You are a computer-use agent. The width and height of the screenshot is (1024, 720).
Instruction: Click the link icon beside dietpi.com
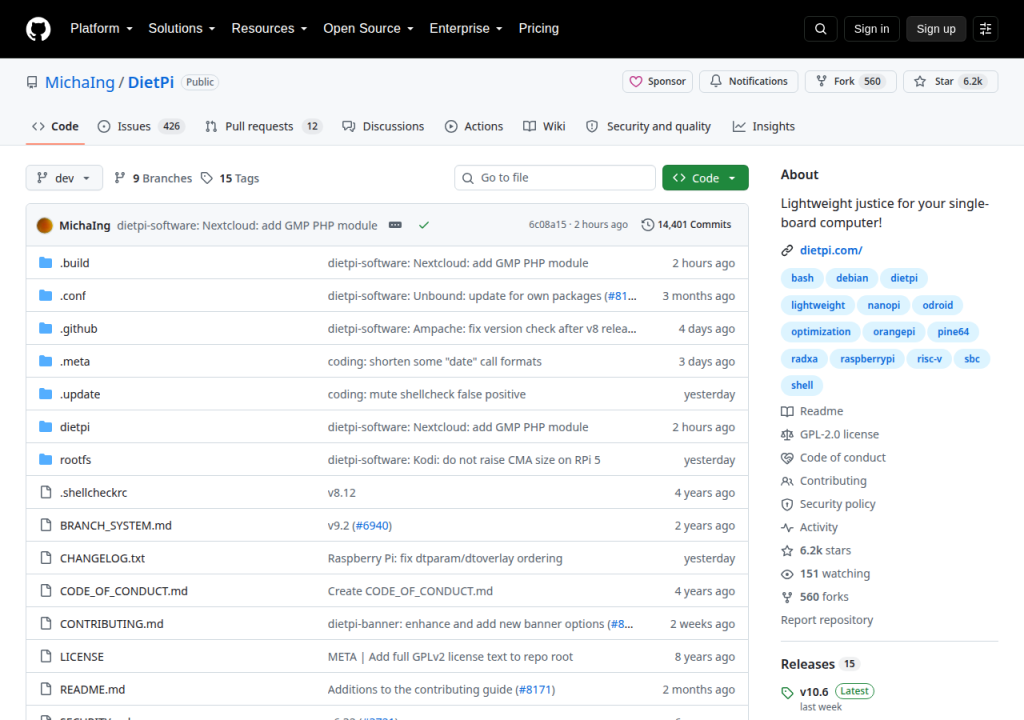[x=787, y=250]
